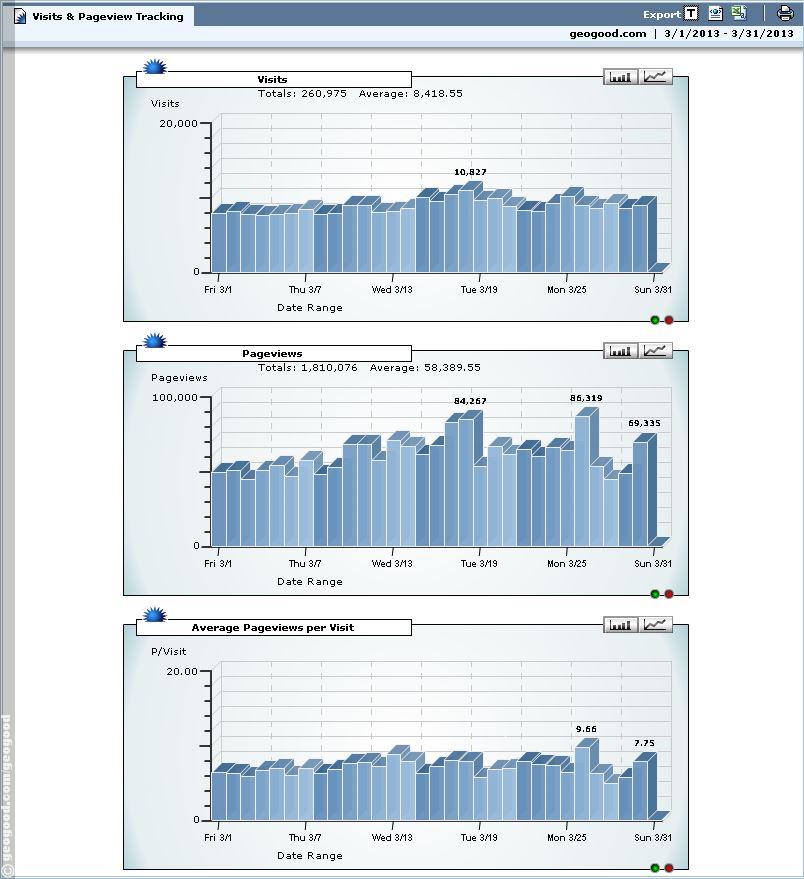Click blue starburst icon on Pageviews chart
The height and width of the screenshot is (879, 804).
[x=154, y=342]
